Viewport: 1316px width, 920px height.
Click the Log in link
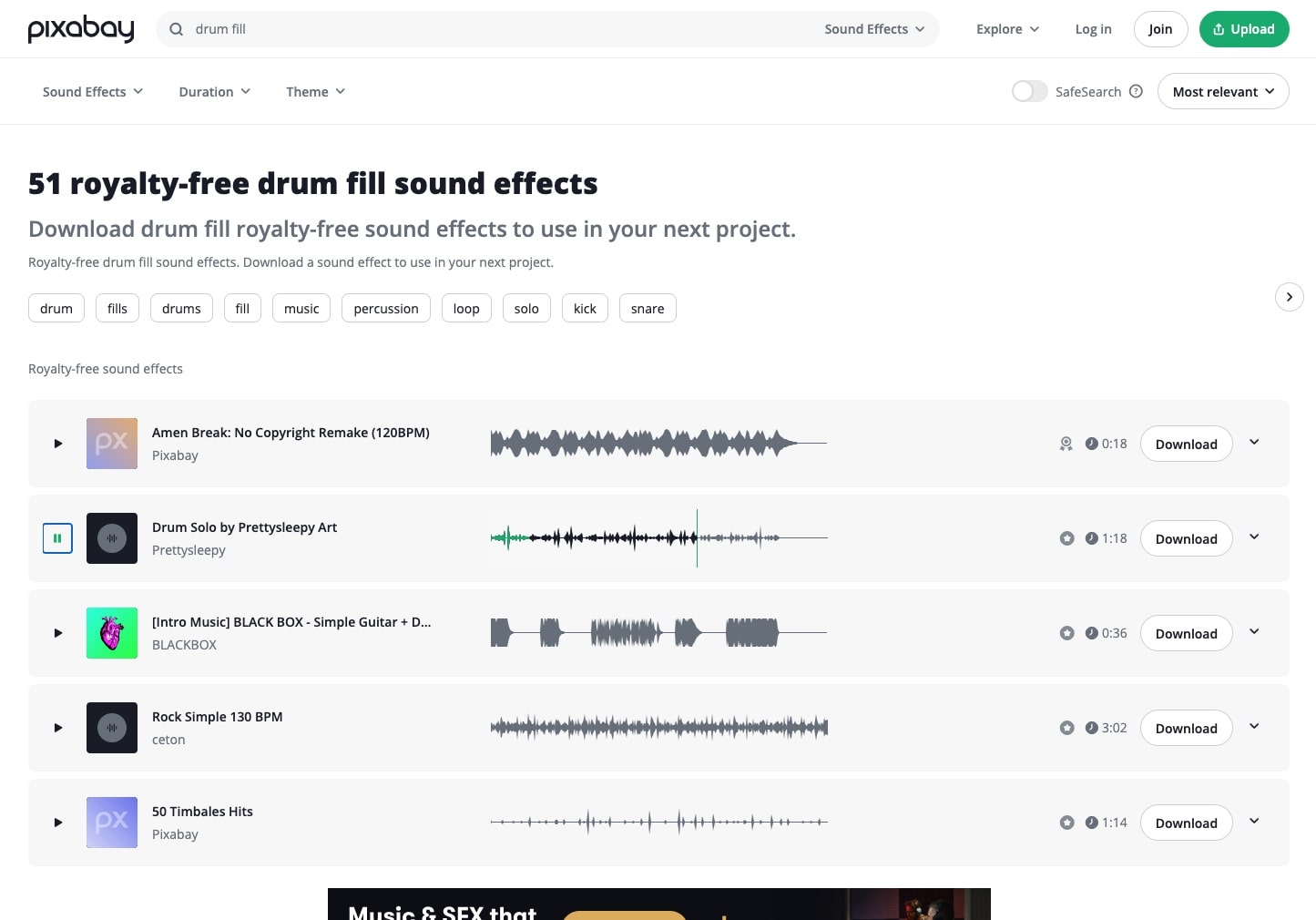1093,28
